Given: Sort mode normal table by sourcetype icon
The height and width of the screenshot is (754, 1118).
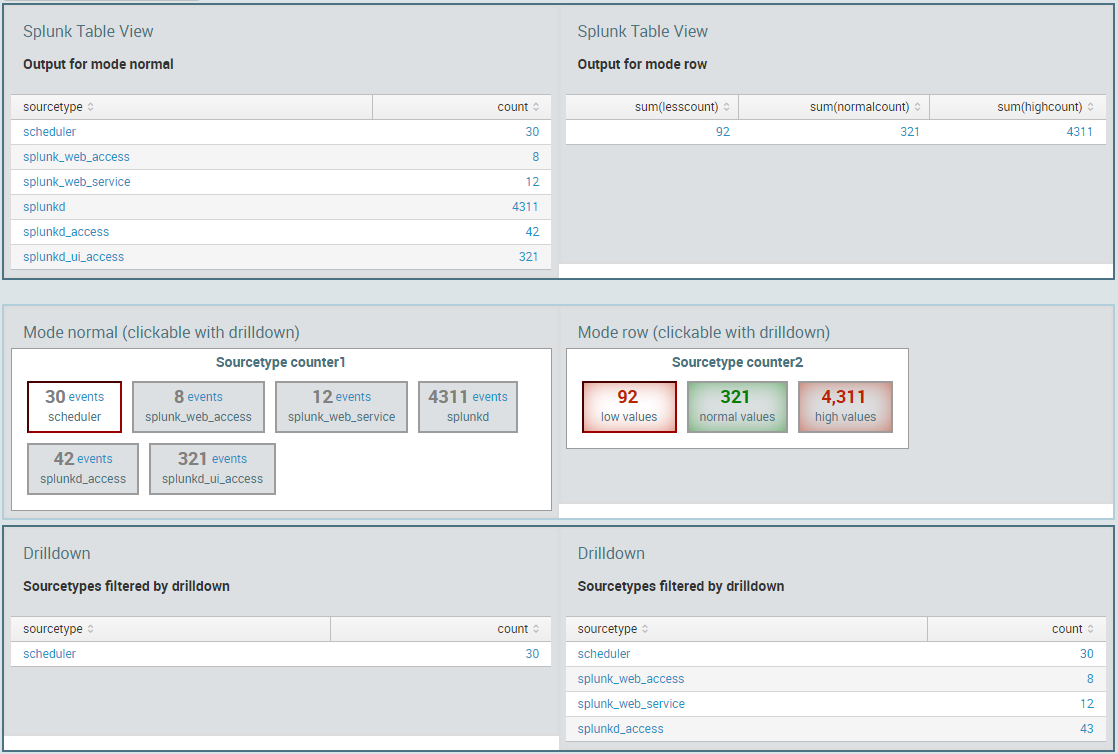Looking at the screenshot, I should (x=91, y=107).
